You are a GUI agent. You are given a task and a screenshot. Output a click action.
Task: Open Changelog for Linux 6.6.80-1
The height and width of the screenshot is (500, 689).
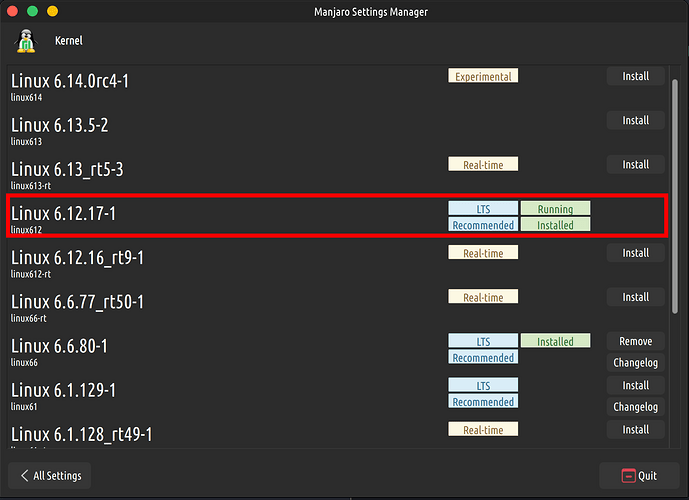click(635, 363)
